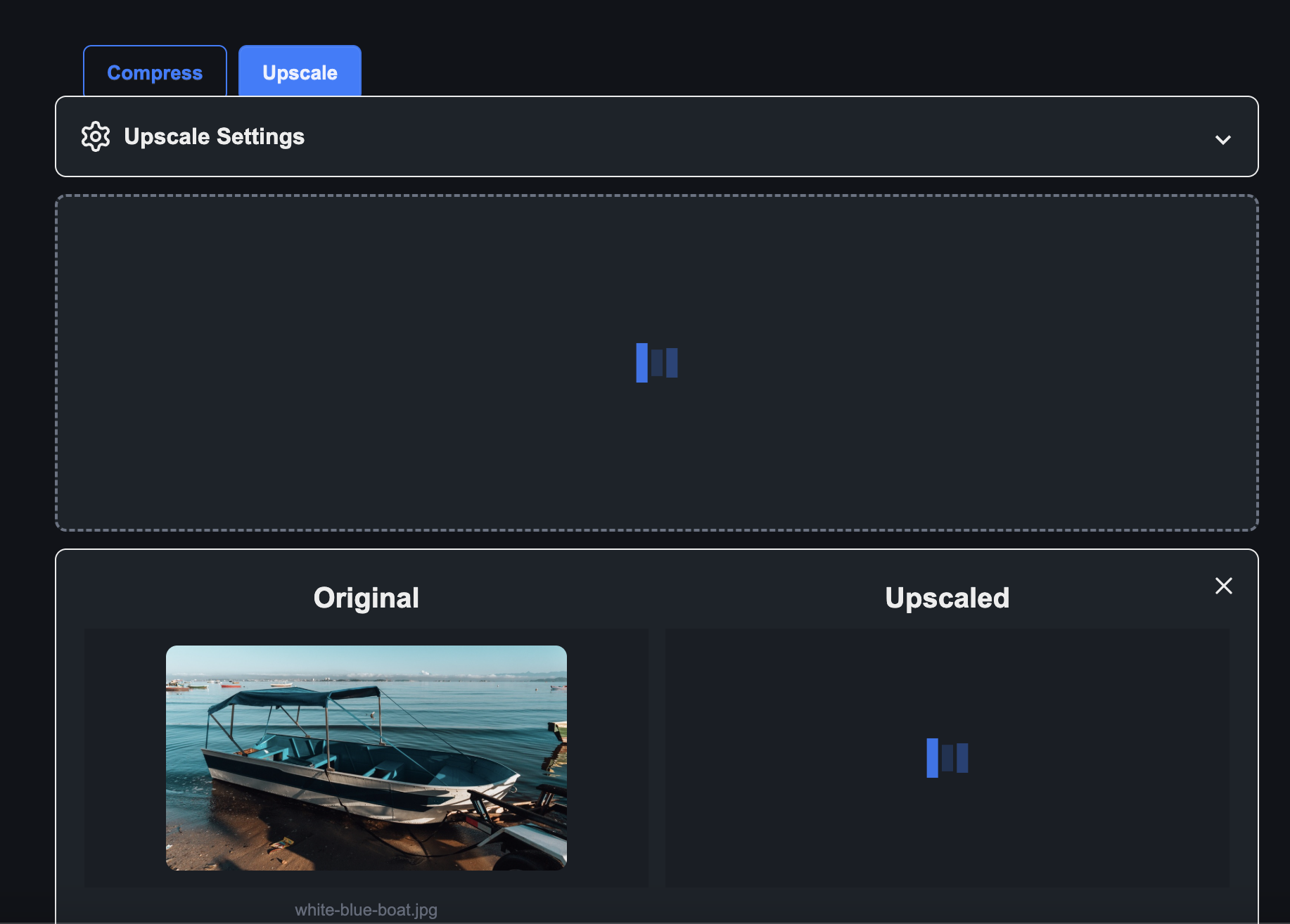Click the Upscale Settings label
Image resolution: width=1290 pixels, height=924 pixels.
(215, 136)
